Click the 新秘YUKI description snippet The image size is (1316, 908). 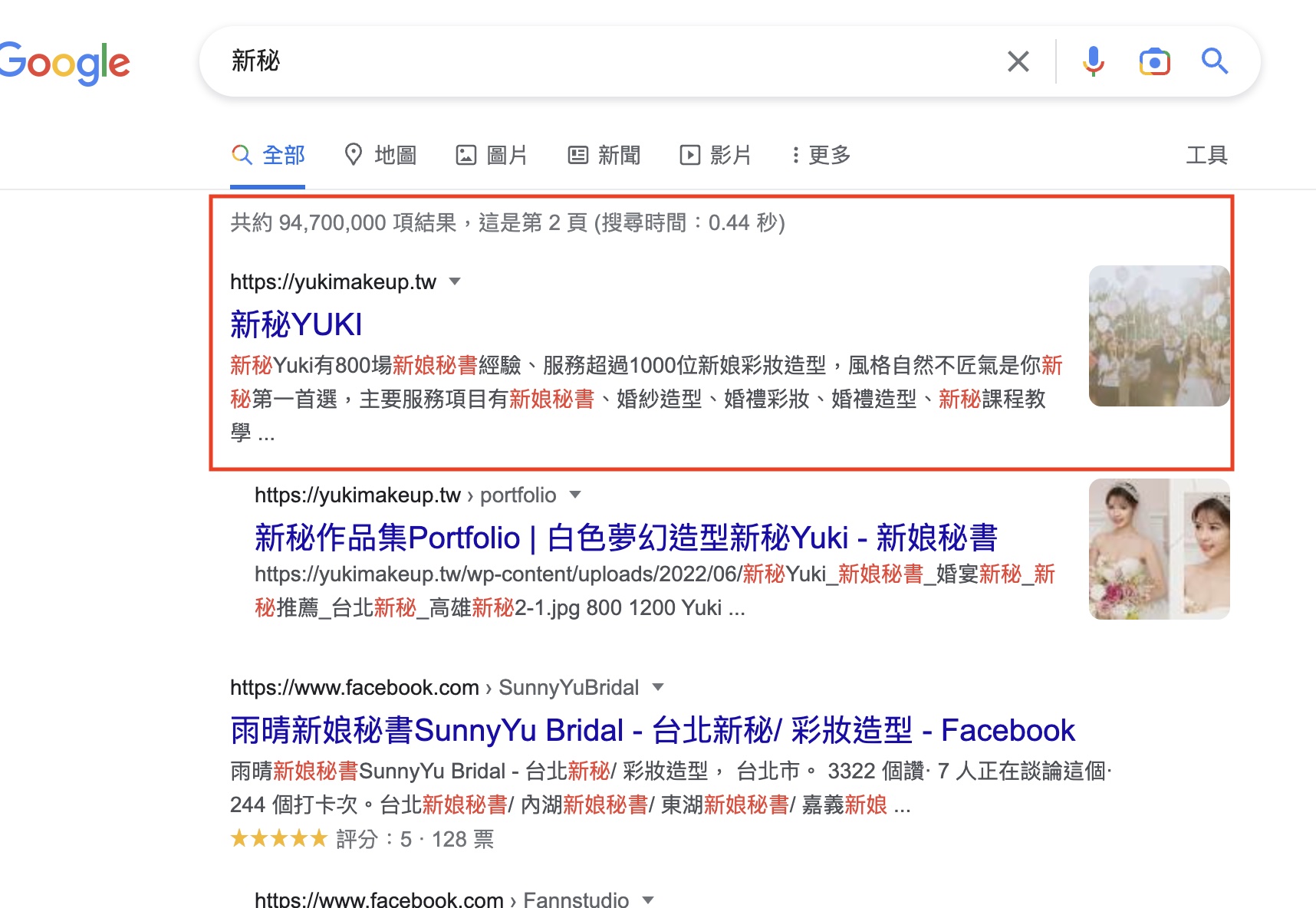coord(646,399)
